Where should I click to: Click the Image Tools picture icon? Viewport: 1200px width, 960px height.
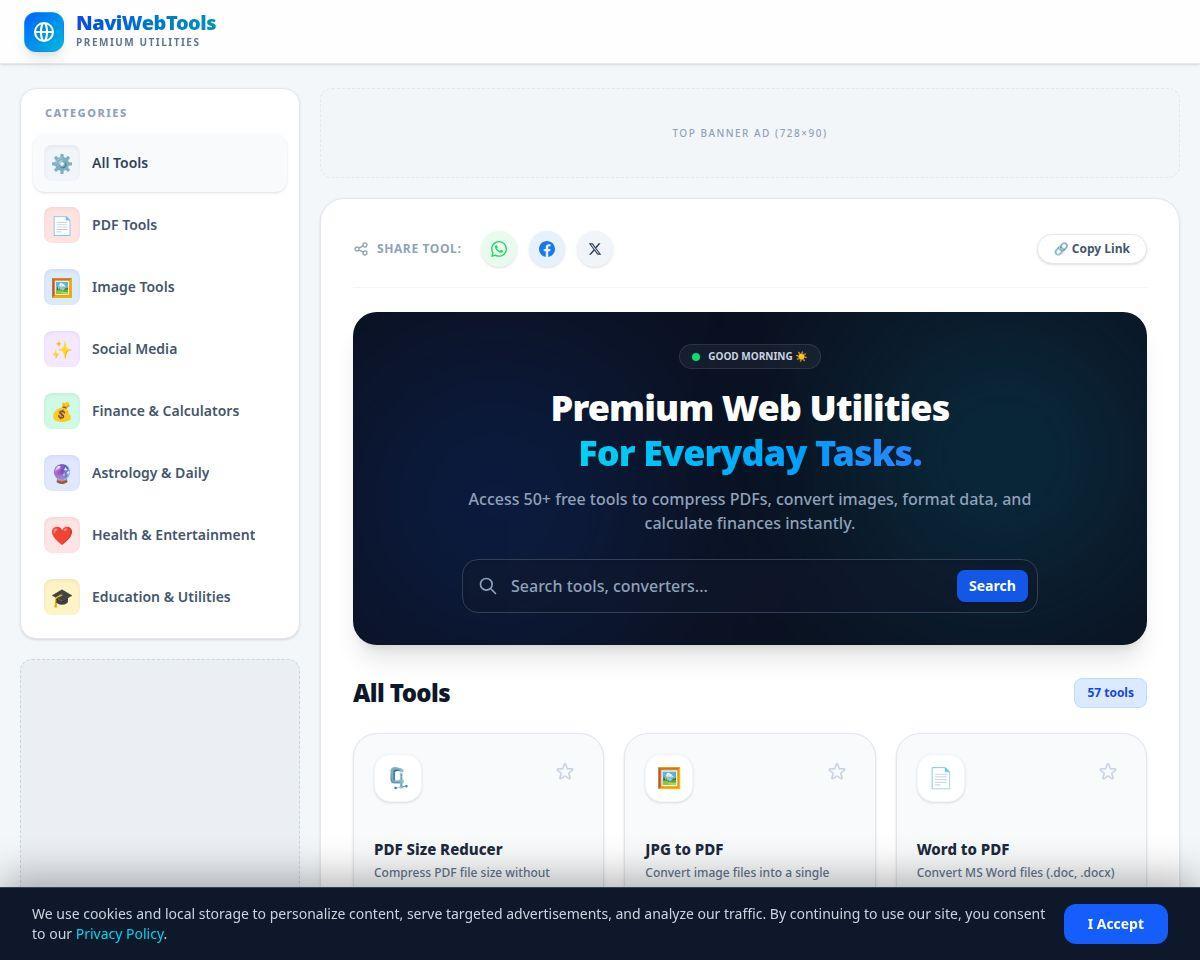62,287
